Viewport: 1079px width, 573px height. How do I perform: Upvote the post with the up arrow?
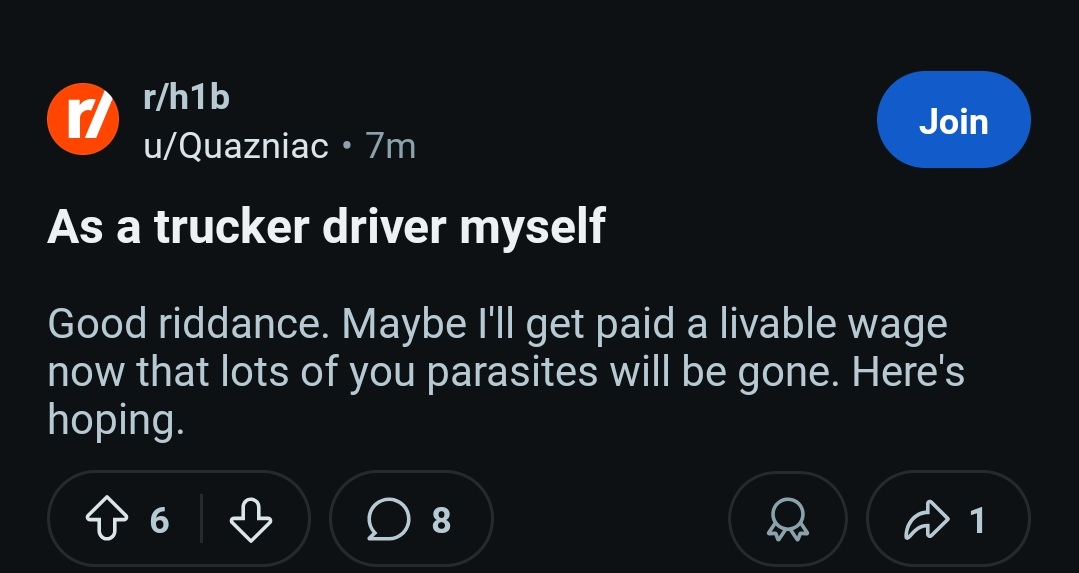pyautogui.click(x=107, y=519)
